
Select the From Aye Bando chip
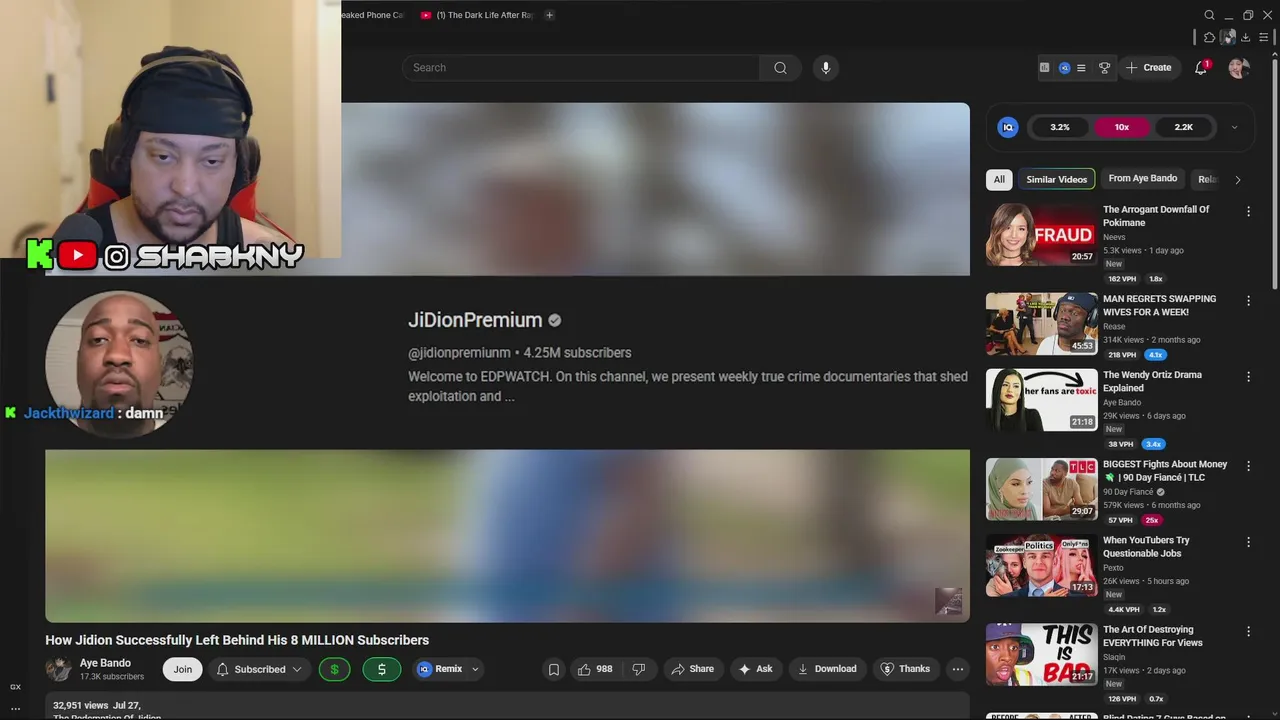[x=1143, y=178]
